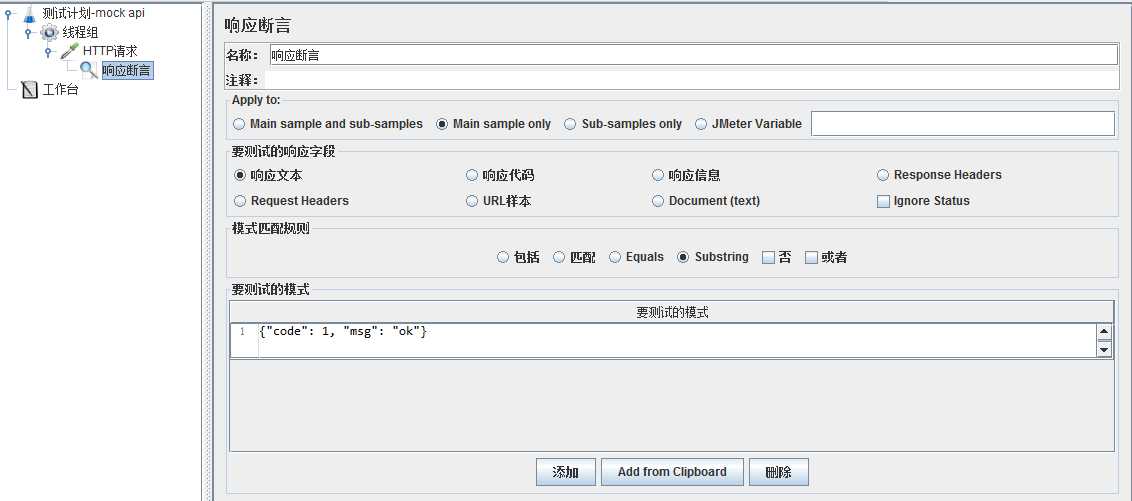Click the 响应断言 magnifier icon
1132x501 pixels.
[x=89, y=70]
